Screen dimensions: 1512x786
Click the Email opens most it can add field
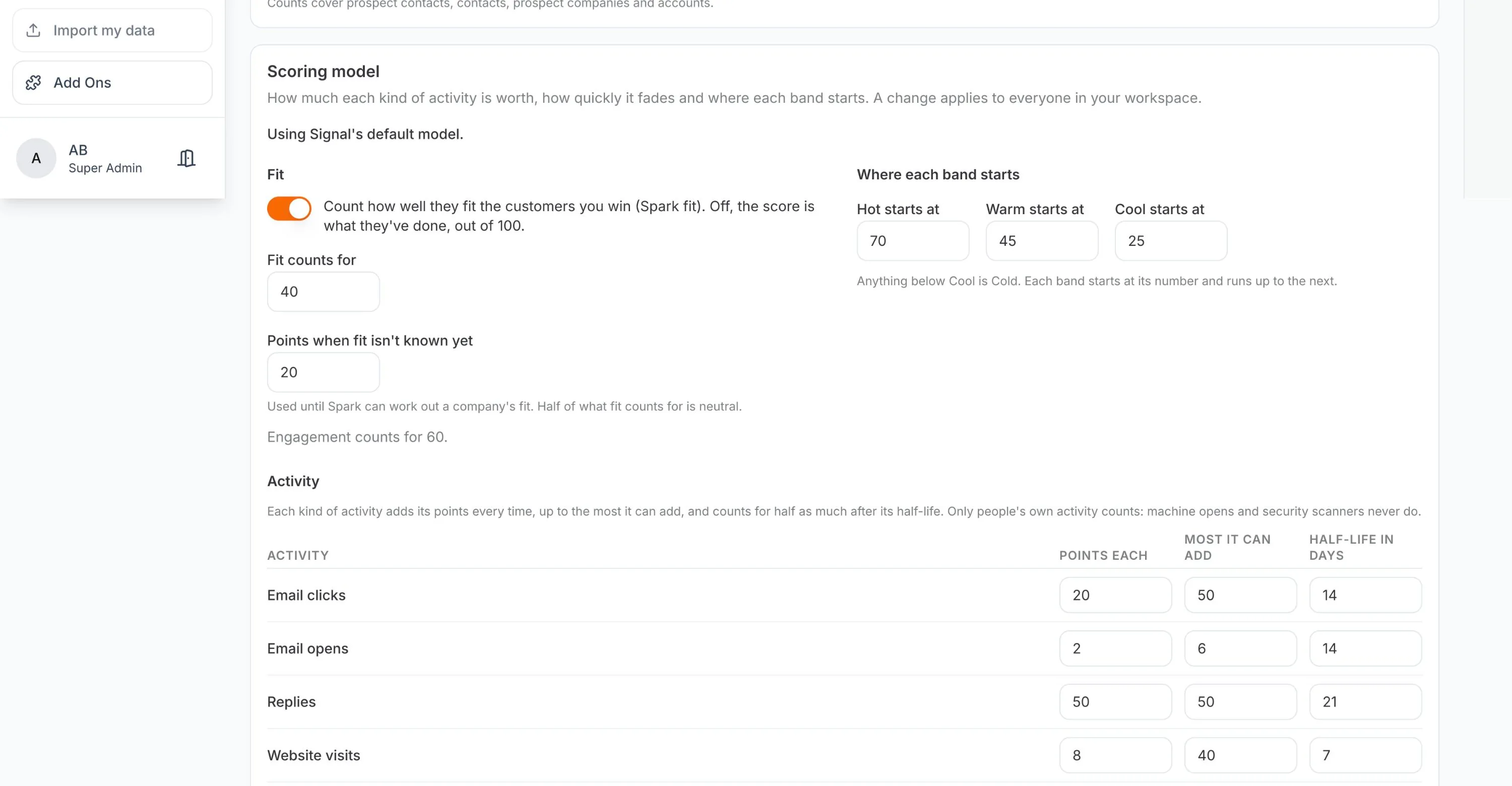point(1241,648)
